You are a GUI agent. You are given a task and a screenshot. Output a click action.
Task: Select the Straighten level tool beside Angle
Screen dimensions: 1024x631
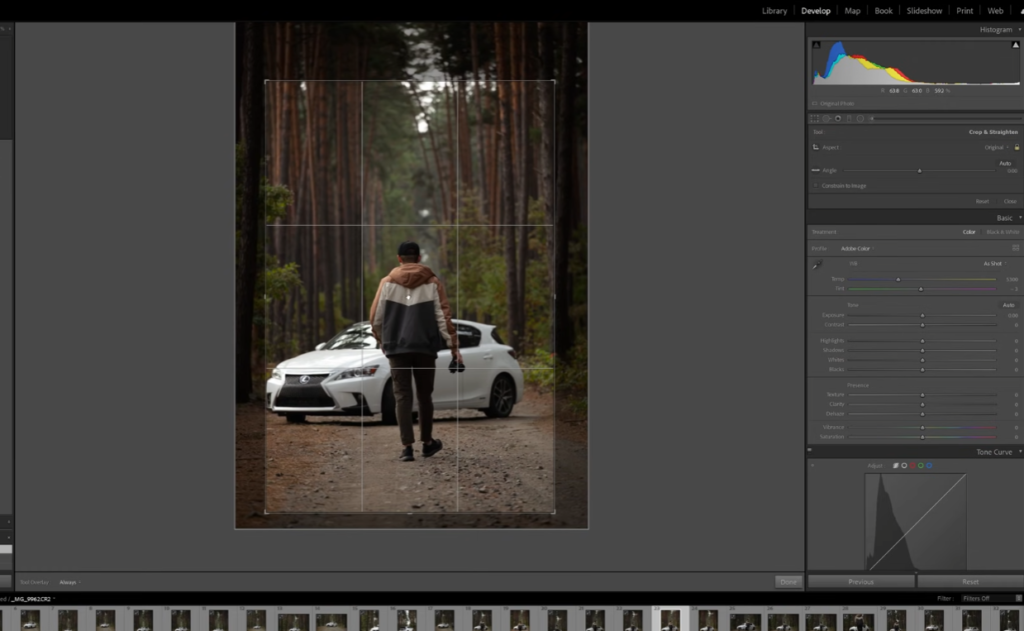pyautogui.click(x=816, y=171)
